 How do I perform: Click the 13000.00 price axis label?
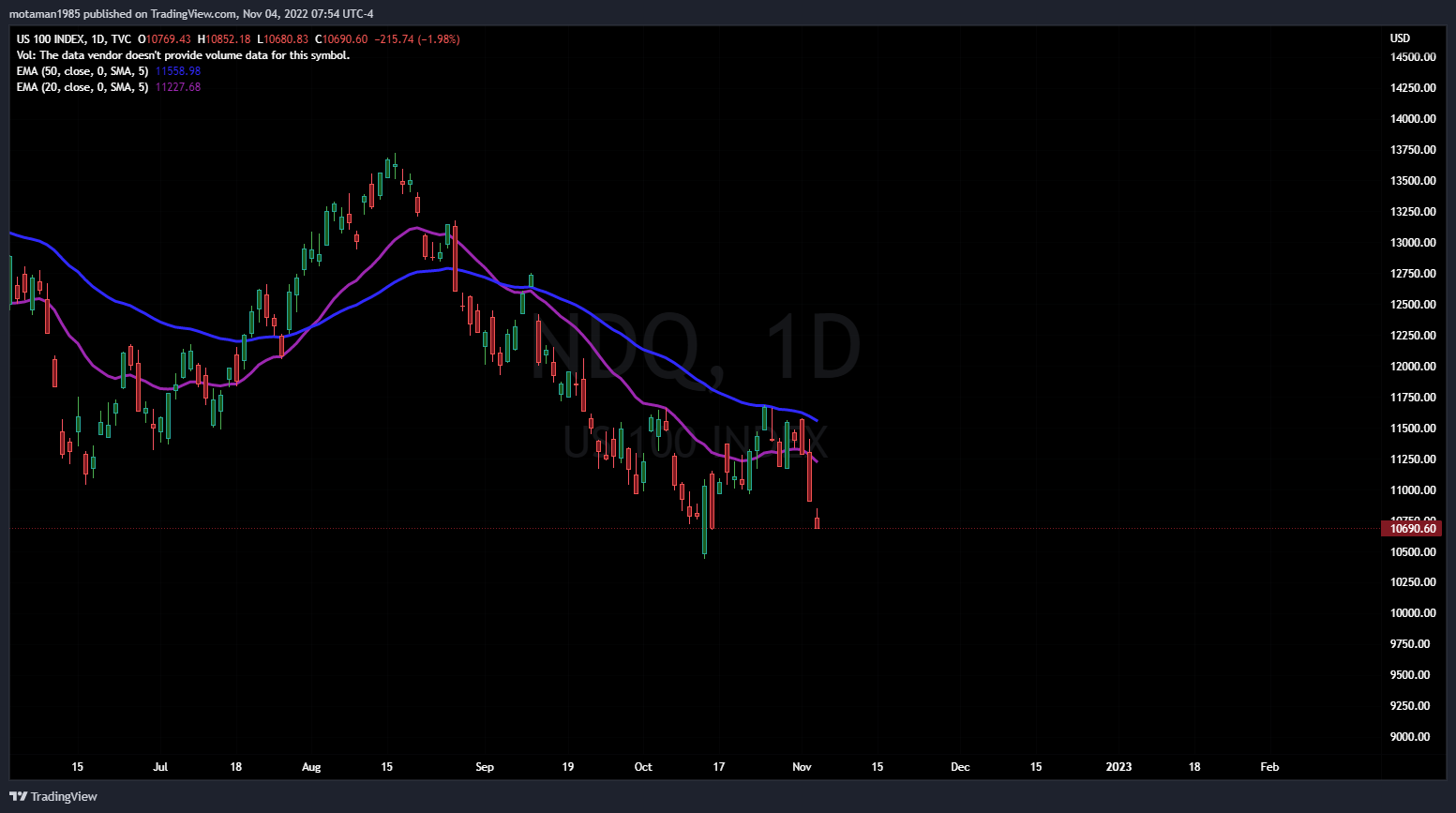click(1413, 243)
